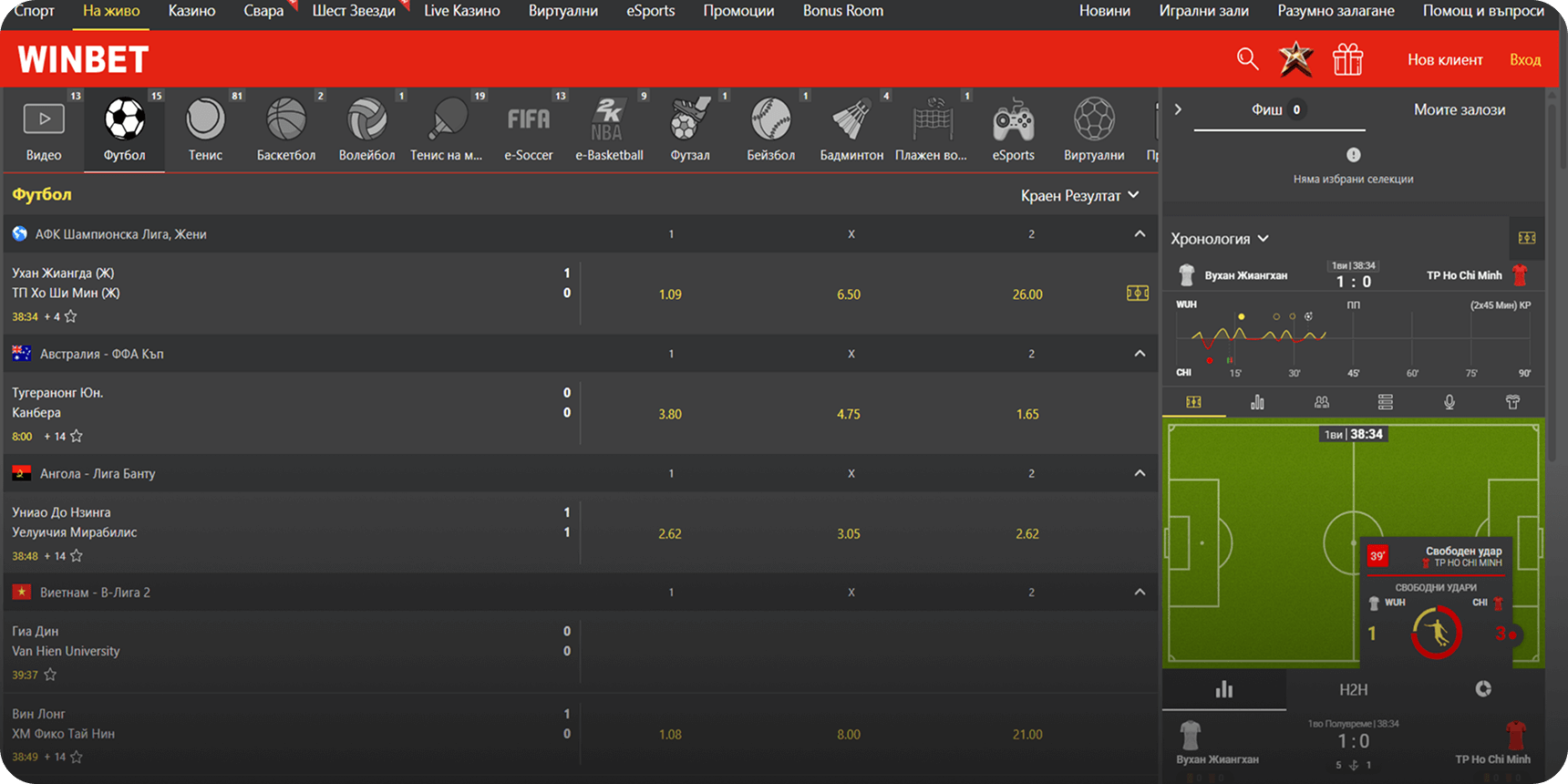1568x784 pixels.
Task: Open the Video live stream icon
Action: coord(44,129)
